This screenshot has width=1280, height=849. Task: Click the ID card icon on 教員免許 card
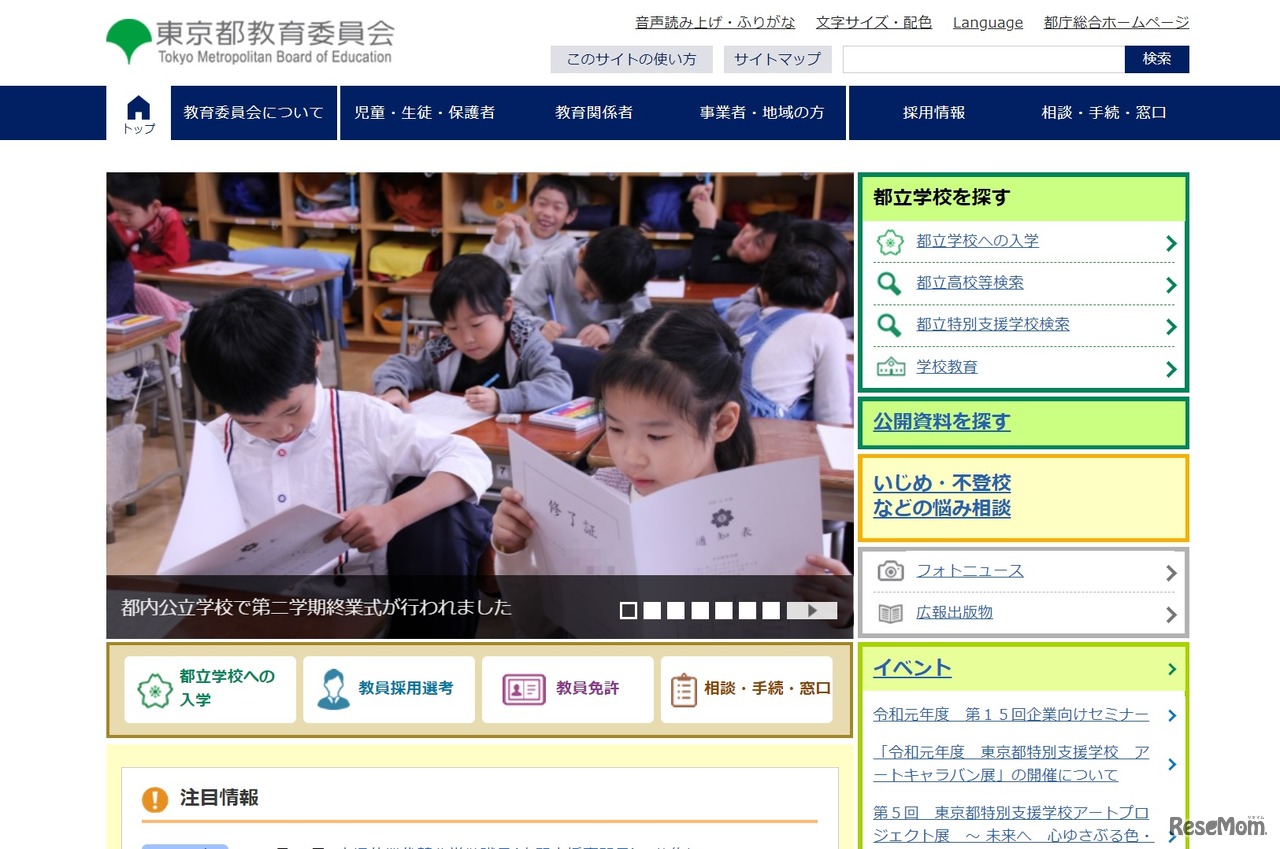(524, 689)
